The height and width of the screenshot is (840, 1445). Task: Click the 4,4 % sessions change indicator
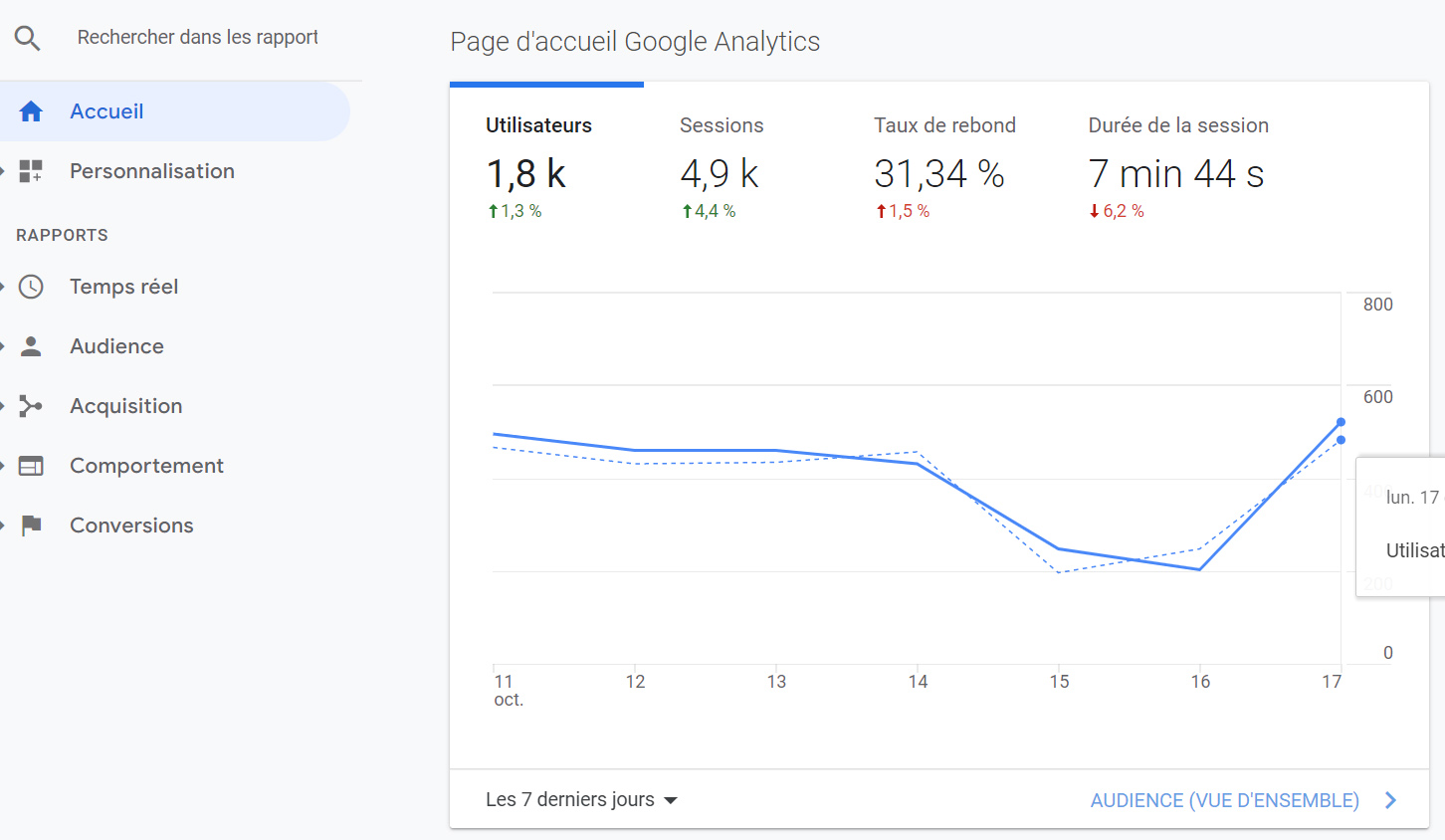(709, 211)
